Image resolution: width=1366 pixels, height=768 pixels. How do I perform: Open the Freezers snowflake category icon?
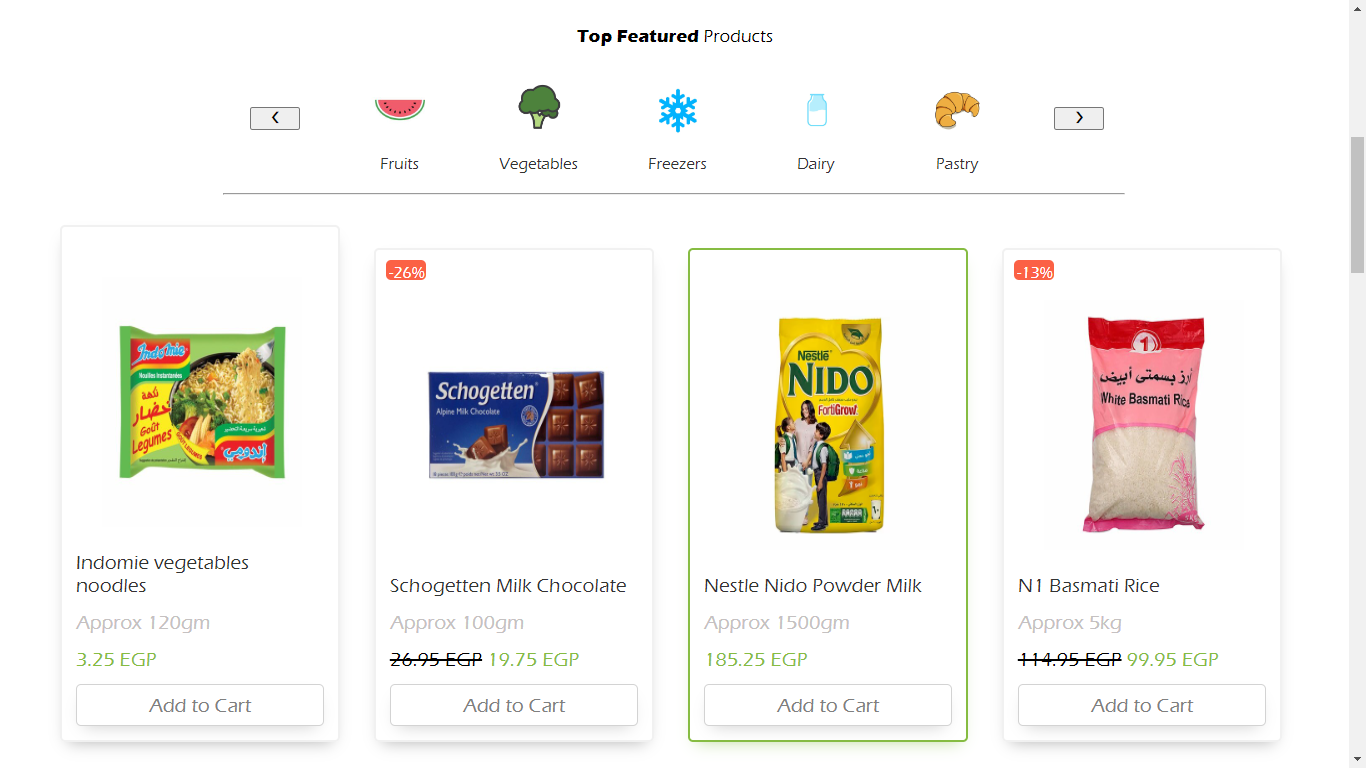point(677,110)
